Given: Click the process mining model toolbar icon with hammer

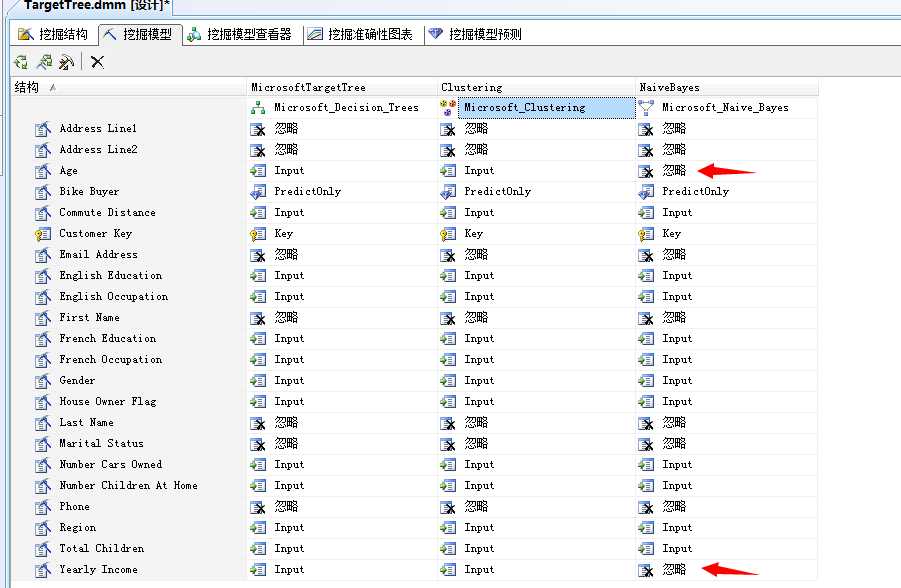Looking at the screenshot, I should coord(67,62).
